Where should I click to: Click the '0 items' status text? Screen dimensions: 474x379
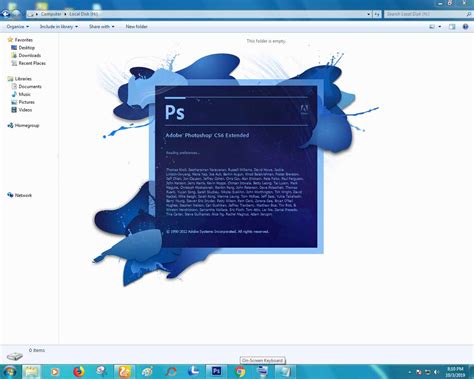[37, 350]
